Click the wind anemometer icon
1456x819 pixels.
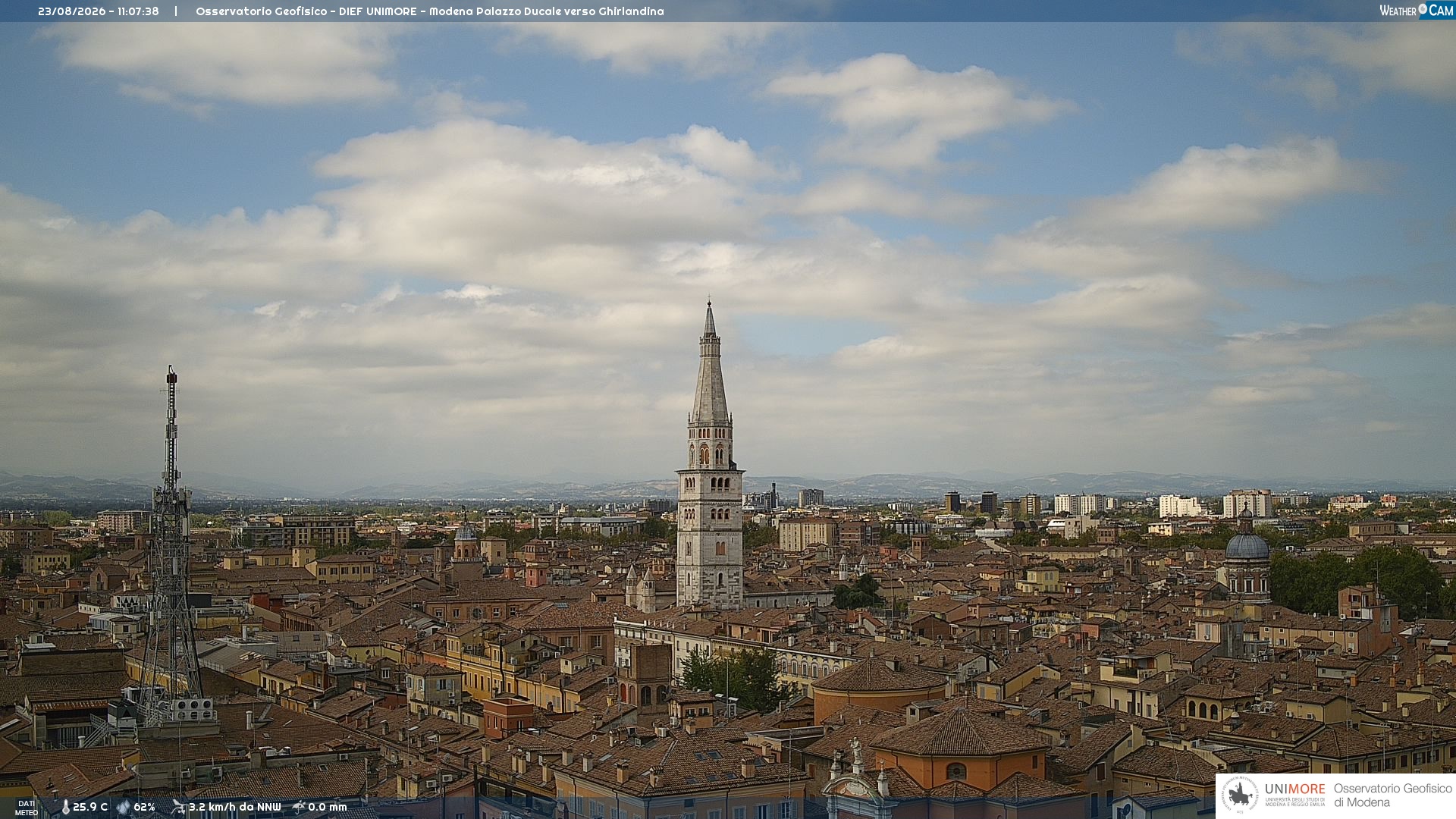(178, 807)
